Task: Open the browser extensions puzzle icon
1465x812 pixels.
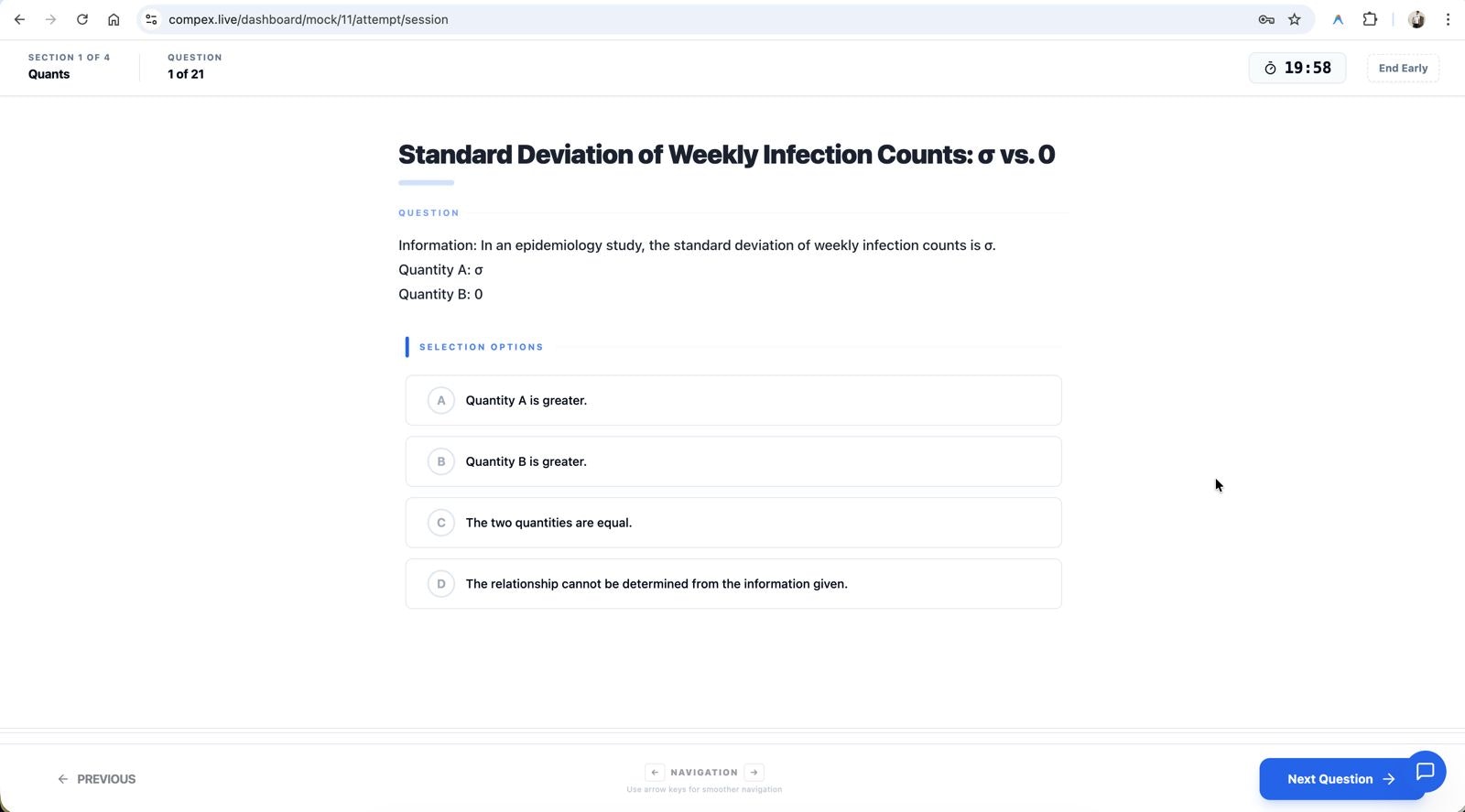Action: pos(1371,19)
